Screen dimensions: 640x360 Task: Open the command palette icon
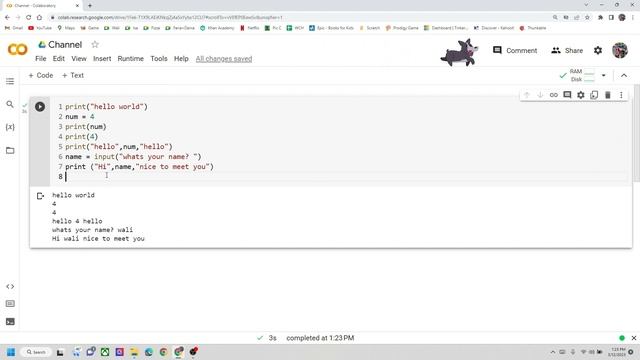10,304
